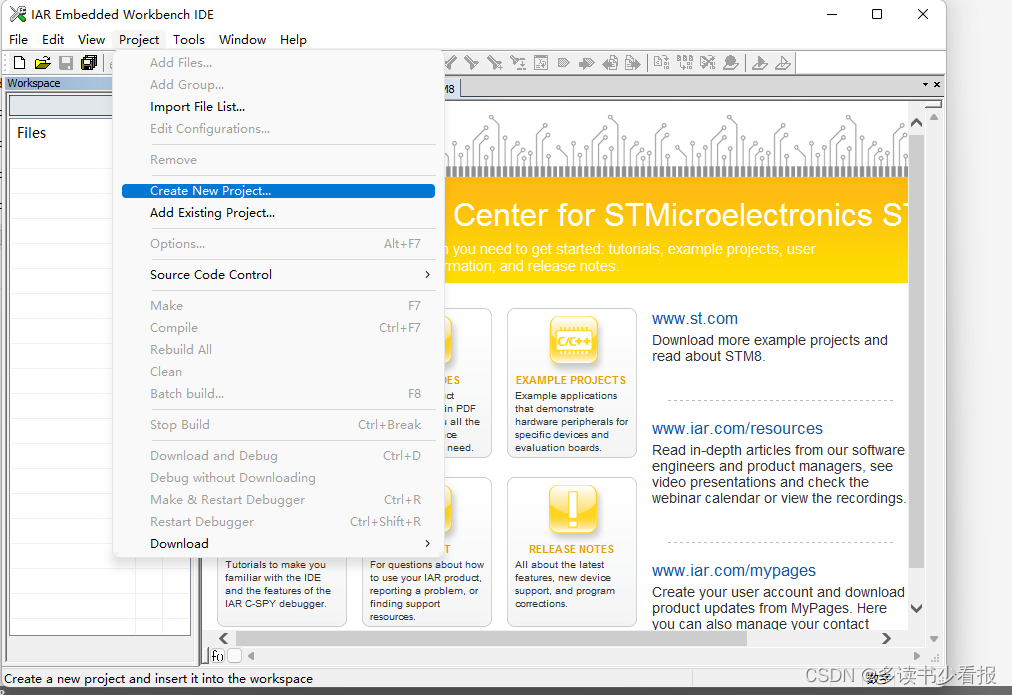Click the page scroll-down chevron
Screen dimensions: 1012x695
pyautogui.click(x=916, y=609)
